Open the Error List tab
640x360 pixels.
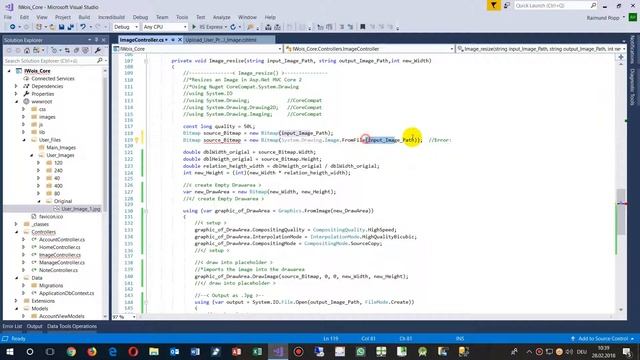[12, 326]
